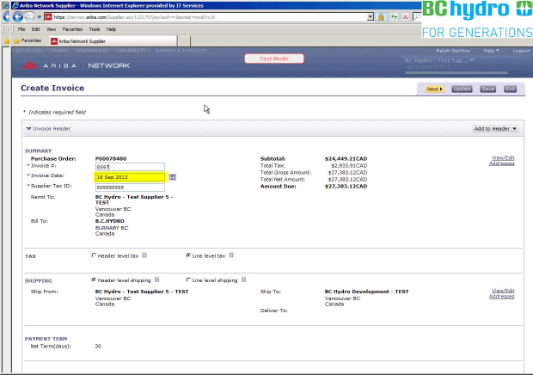Click the refresh icon in address bar

(394, 17)
